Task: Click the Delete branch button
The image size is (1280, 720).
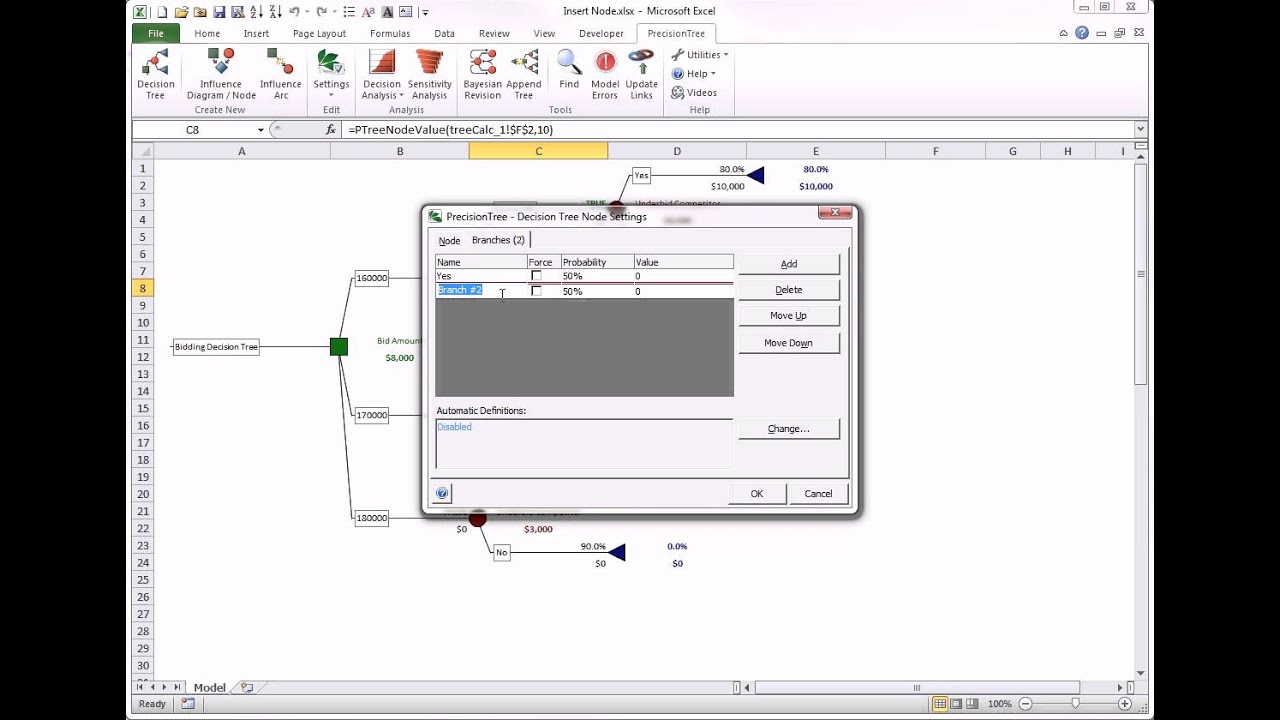Action: pos(789,290)
